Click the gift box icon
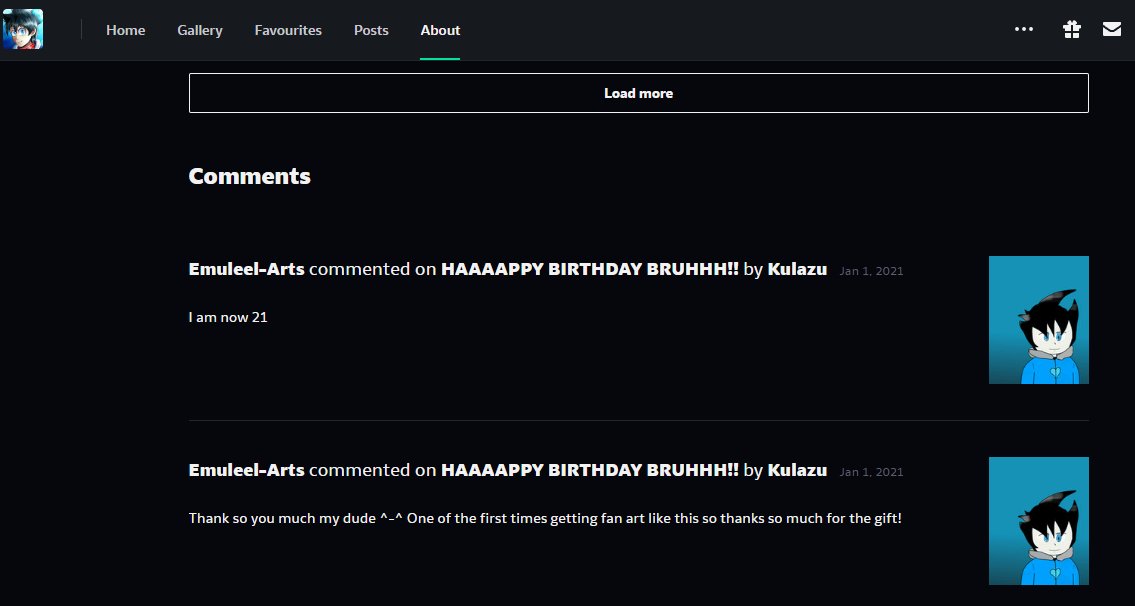This screenshot has height=606, width=1135. tap(1072, 29)
